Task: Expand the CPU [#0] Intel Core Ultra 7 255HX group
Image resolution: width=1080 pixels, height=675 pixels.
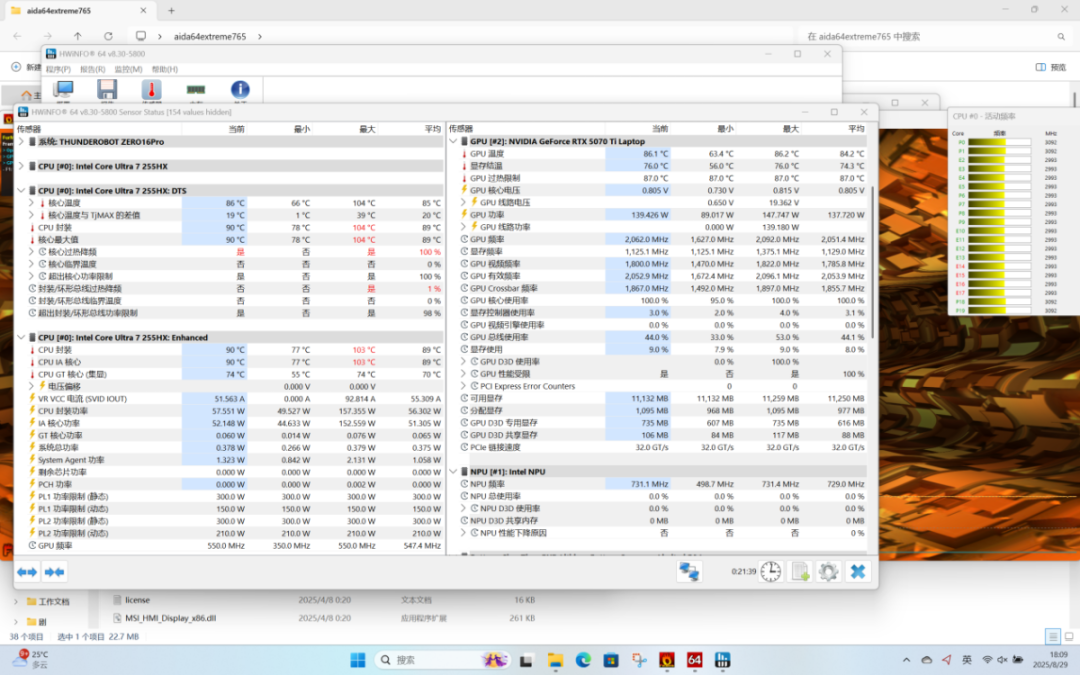Action: click(x=21, y=166)
